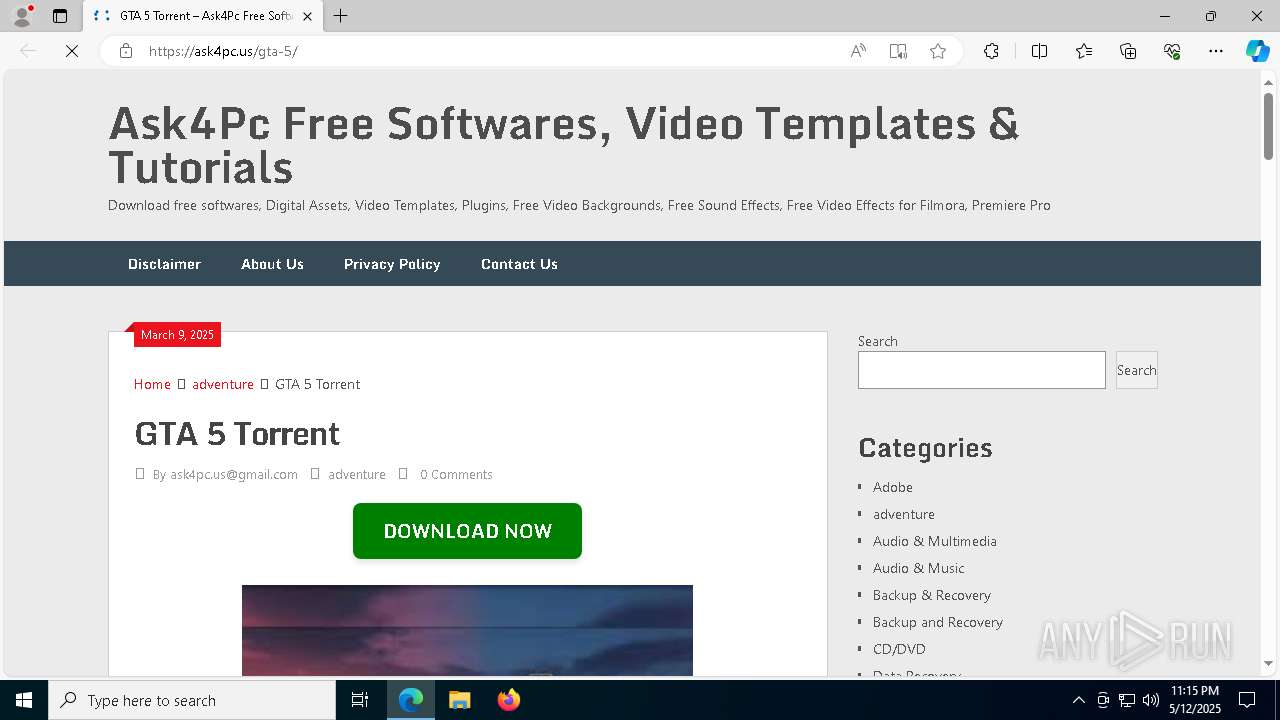Open adventure category link under title

[x=357, y=474]
